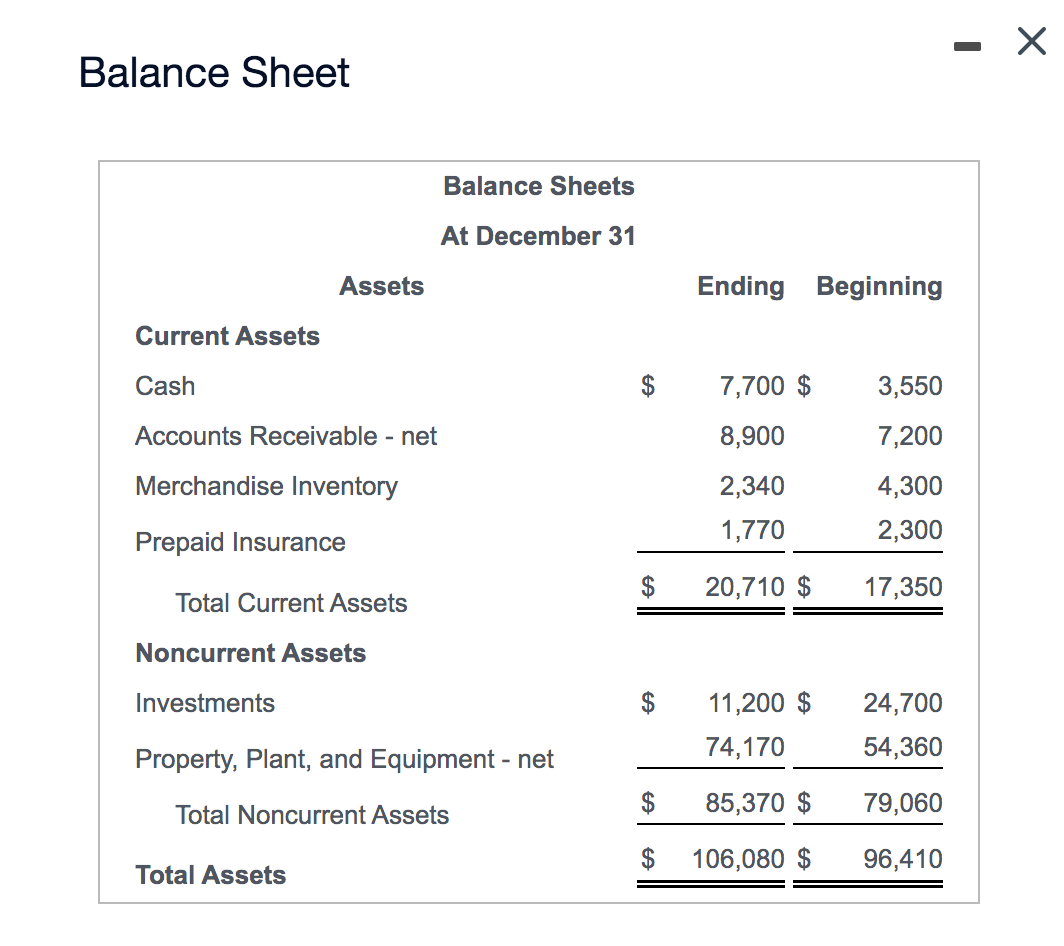1064x946 pixels.
Task: Select beginning Investments value 24,700
Action: point(903,703)
